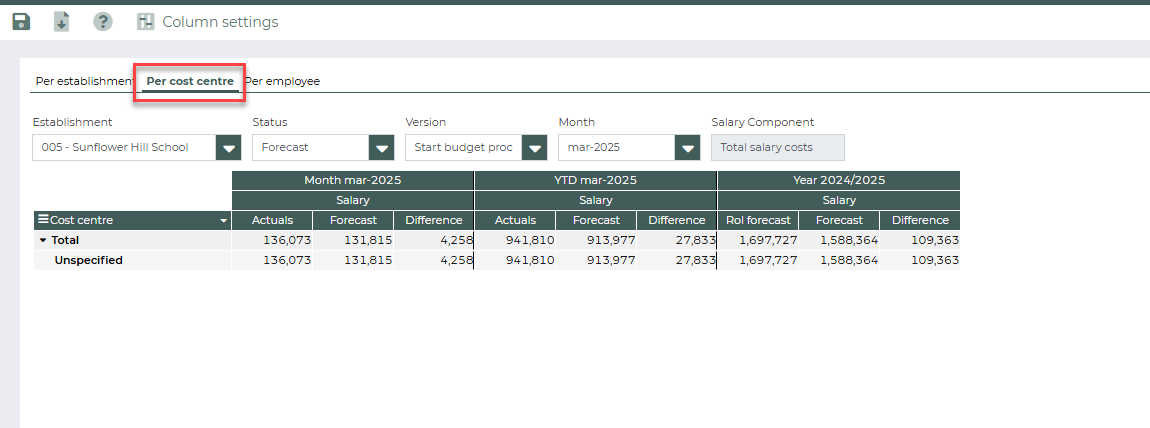Viewport: 1150px width, 428px height.
Task: Open the Version dropdown arrow
Action: click(535, 148)
